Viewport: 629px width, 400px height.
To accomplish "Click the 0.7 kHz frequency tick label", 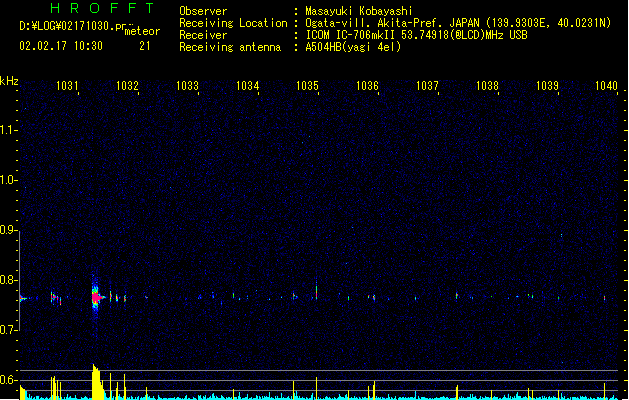I will 8,330.
